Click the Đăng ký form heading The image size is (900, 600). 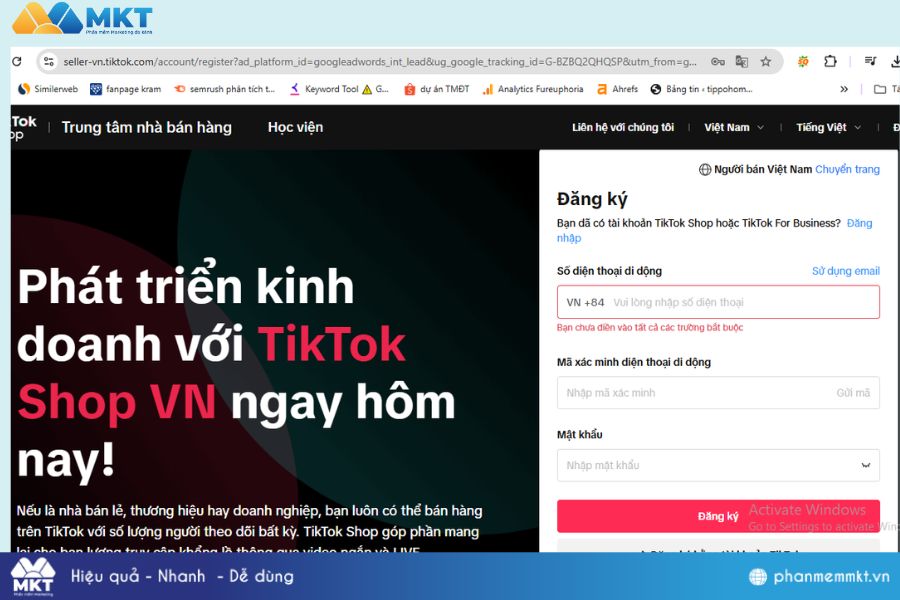pyautogui.click(x=592, y=199)
